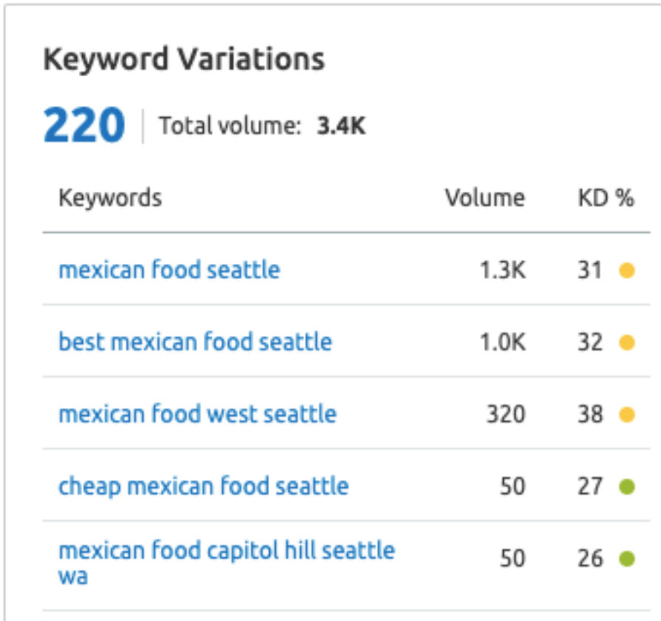
Task: Click the KD value 38
Action: pyautogui.click(x=591, y=414)
